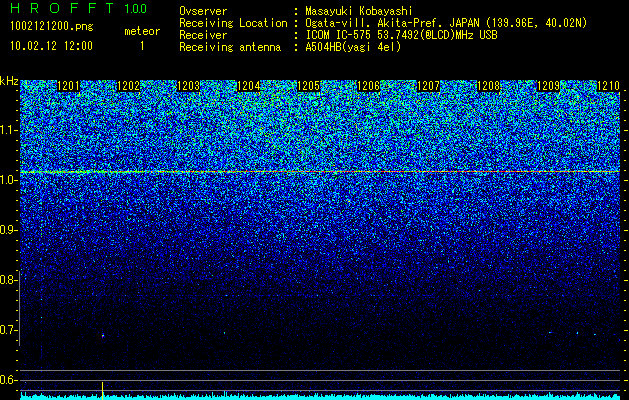629x400 pixels.
Task: Click the 'meteor' counter label
Action: click(x=142, y=31)
